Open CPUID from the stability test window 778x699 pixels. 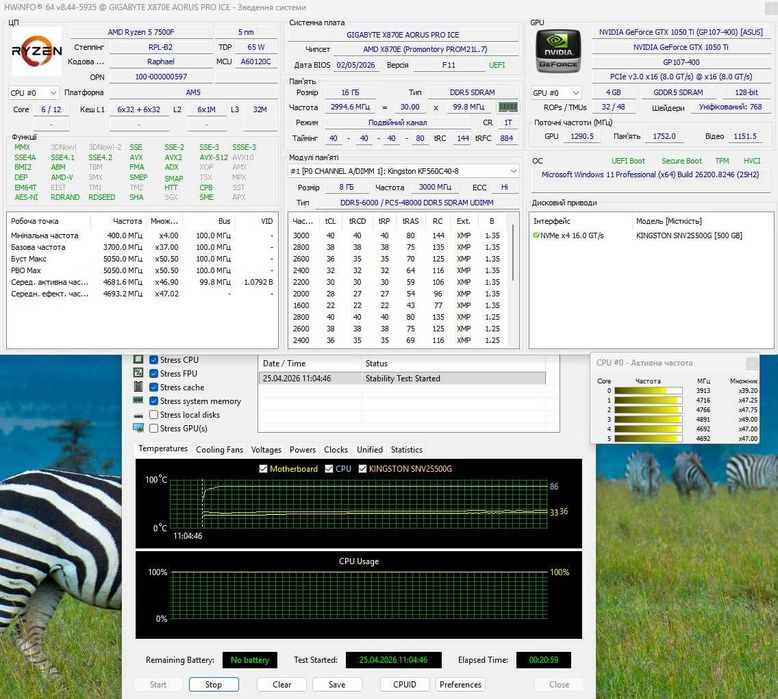405,684
